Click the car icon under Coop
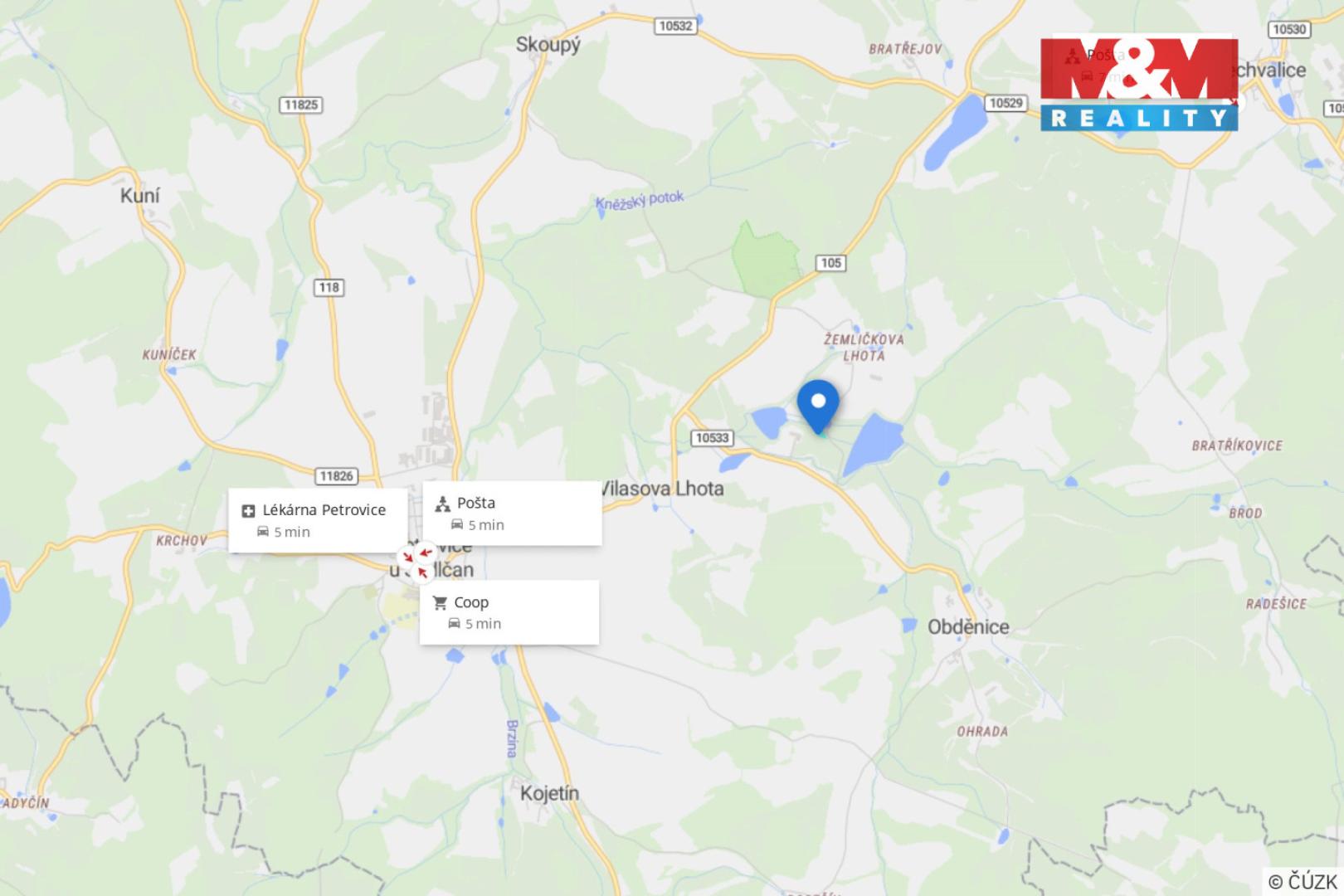 [x=454, y=623]
